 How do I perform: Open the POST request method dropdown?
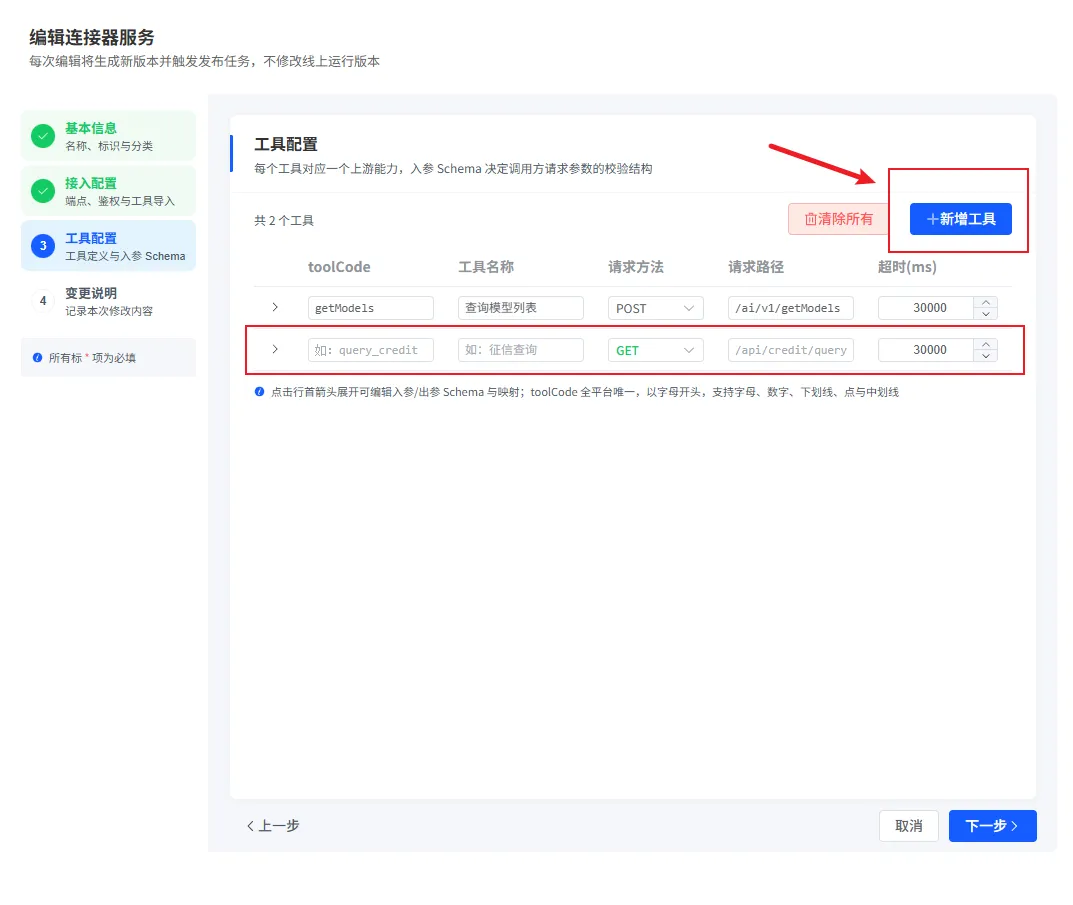tap(656, 308)
